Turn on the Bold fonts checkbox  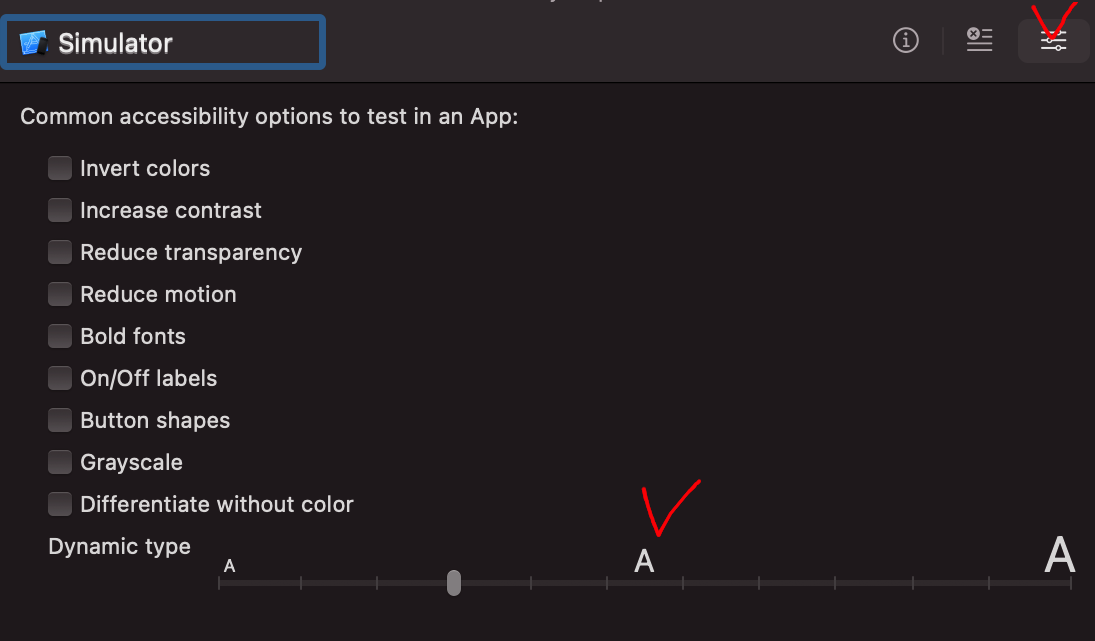[60, 336]
